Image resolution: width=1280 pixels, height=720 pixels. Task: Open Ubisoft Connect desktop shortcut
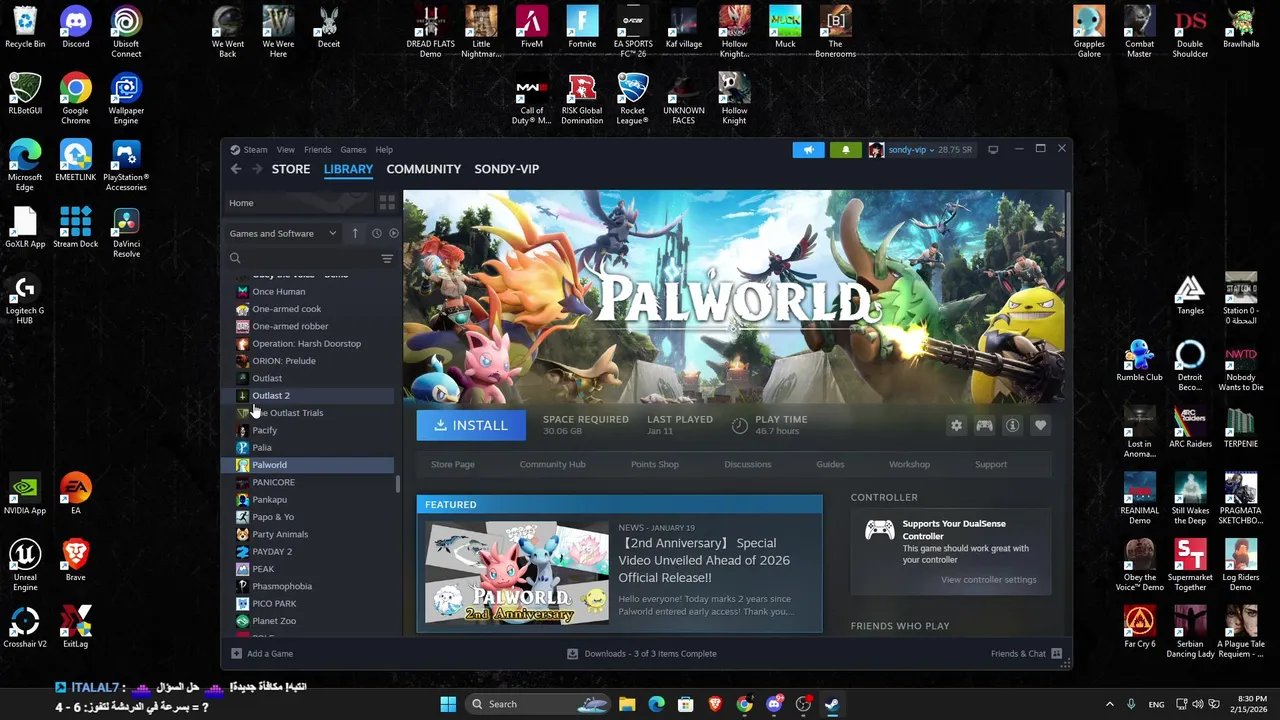[126, 32]
